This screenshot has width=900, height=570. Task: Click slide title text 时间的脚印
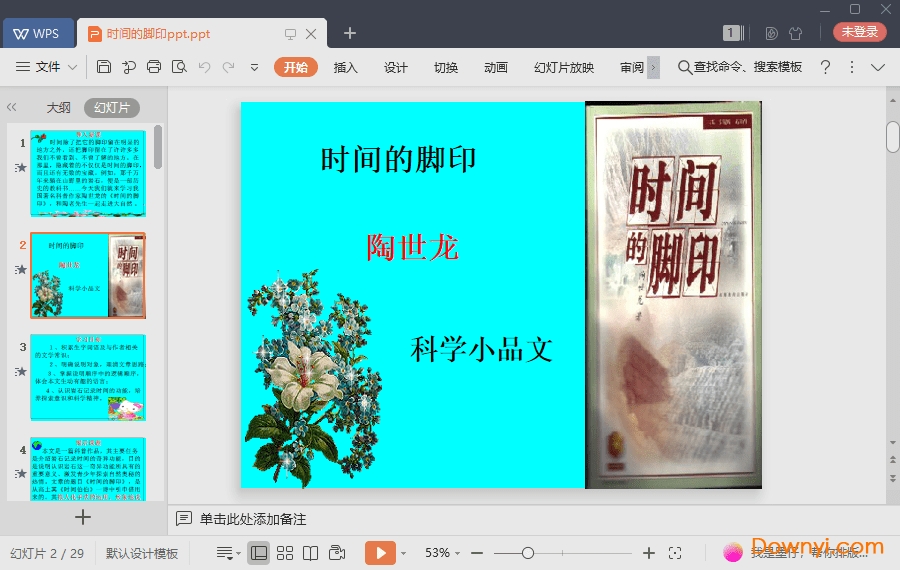[x=398, y=160]
